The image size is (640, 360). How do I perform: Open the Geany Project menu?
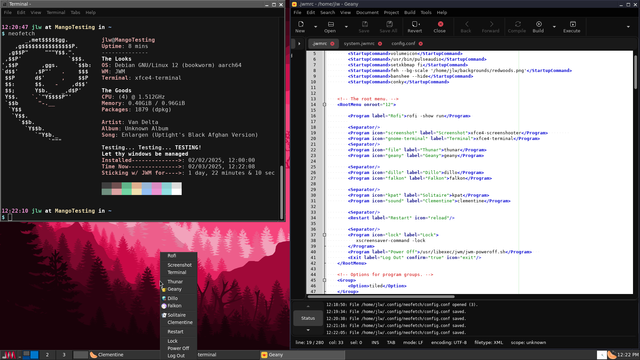point(391,13)
